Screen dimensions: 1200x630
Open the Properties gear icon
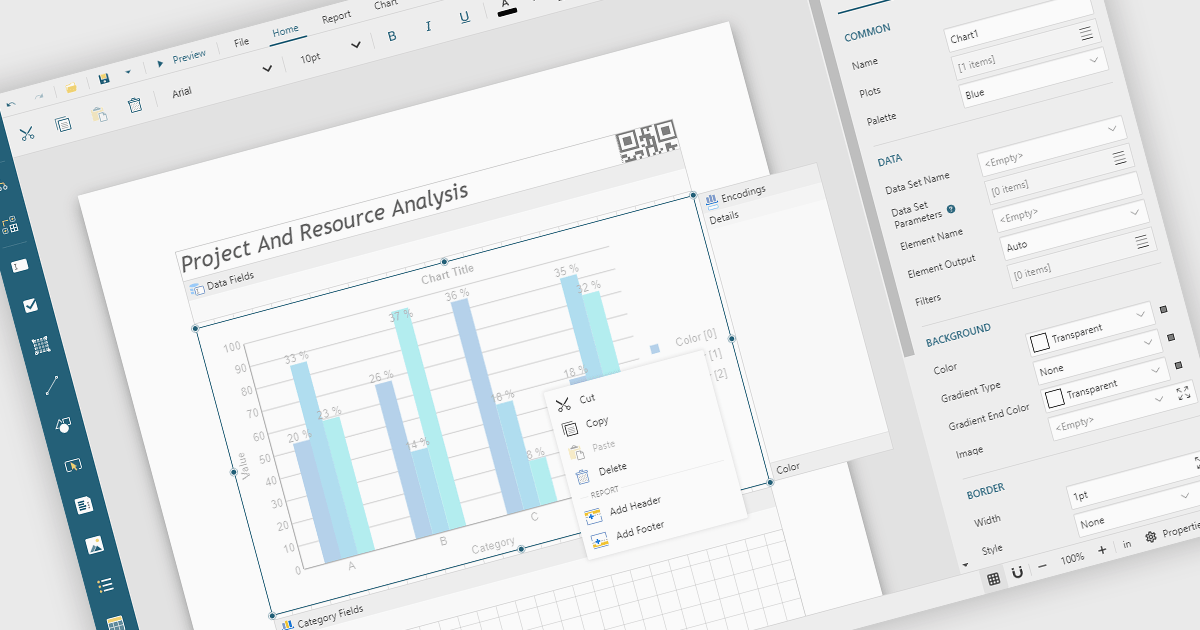click(1151, 536)
